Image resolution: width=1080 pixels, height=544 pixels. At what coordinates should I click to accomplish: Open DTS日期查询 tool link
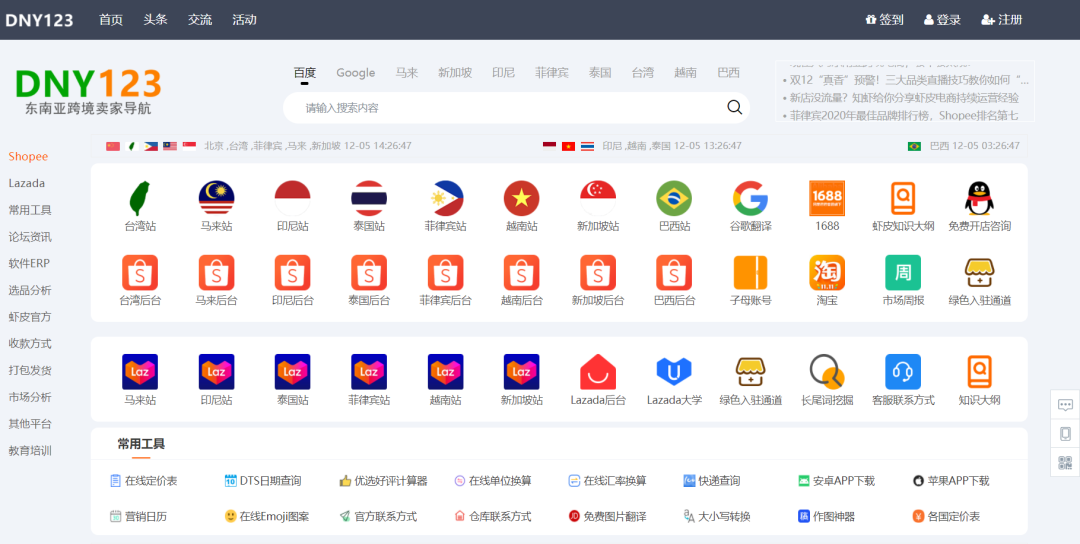point(263,481)
